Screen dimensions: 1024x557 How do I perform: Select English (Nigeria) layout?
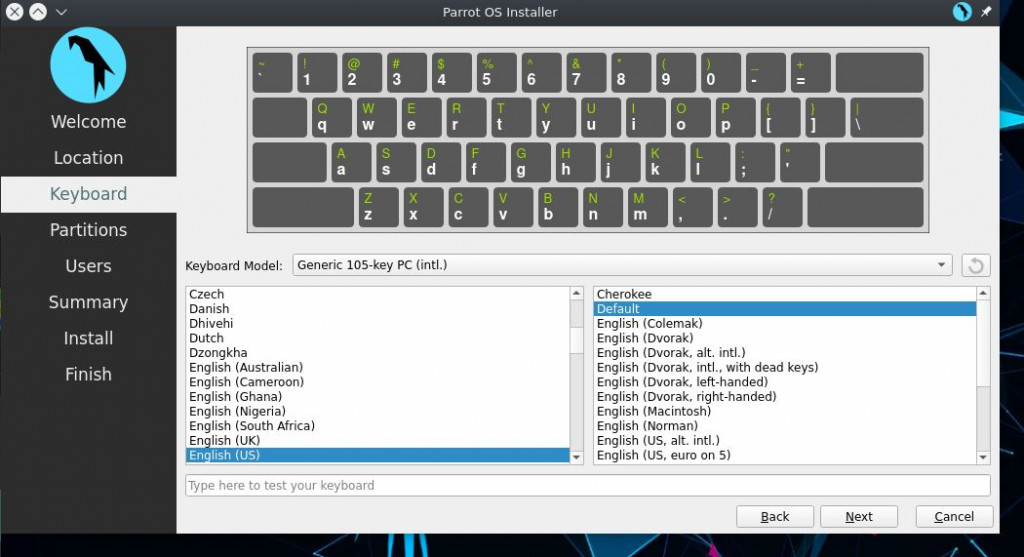pyautogui.click(x=377, y=411)
